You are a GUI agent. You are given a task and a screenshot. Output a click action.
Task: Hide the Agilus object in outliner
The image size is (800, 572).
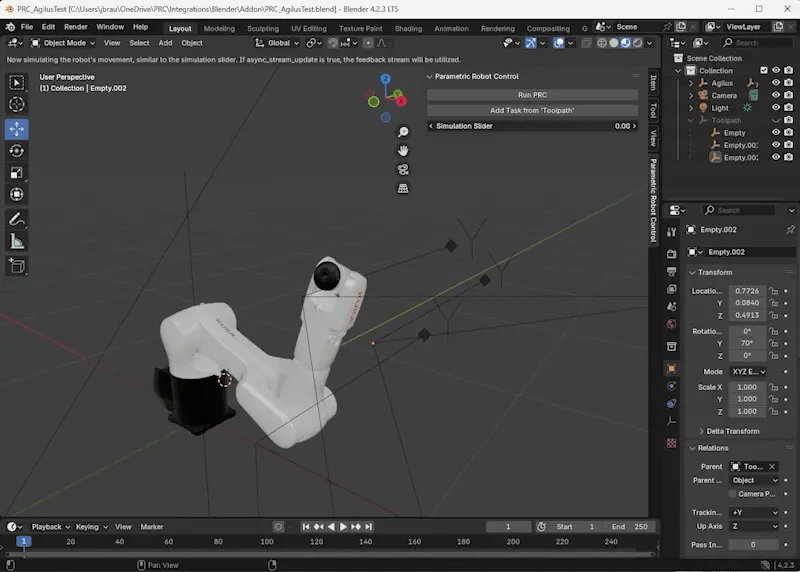(x=776, y=83)
